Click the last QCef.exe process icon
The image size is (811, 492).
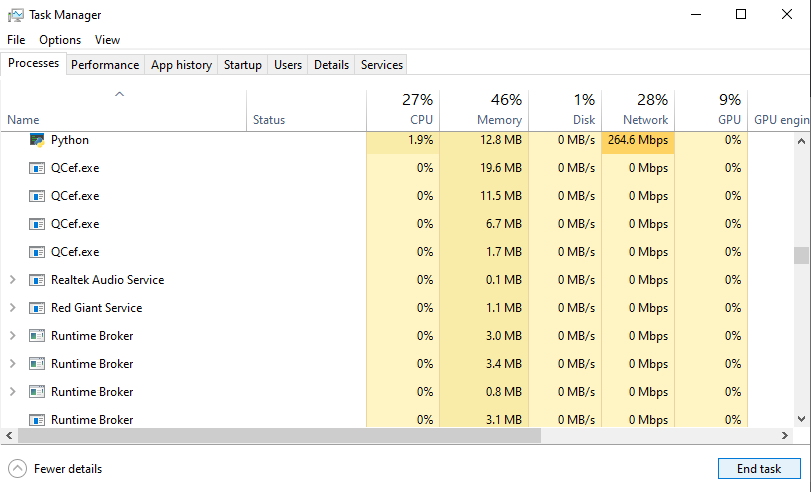click(x=37, y=252)
